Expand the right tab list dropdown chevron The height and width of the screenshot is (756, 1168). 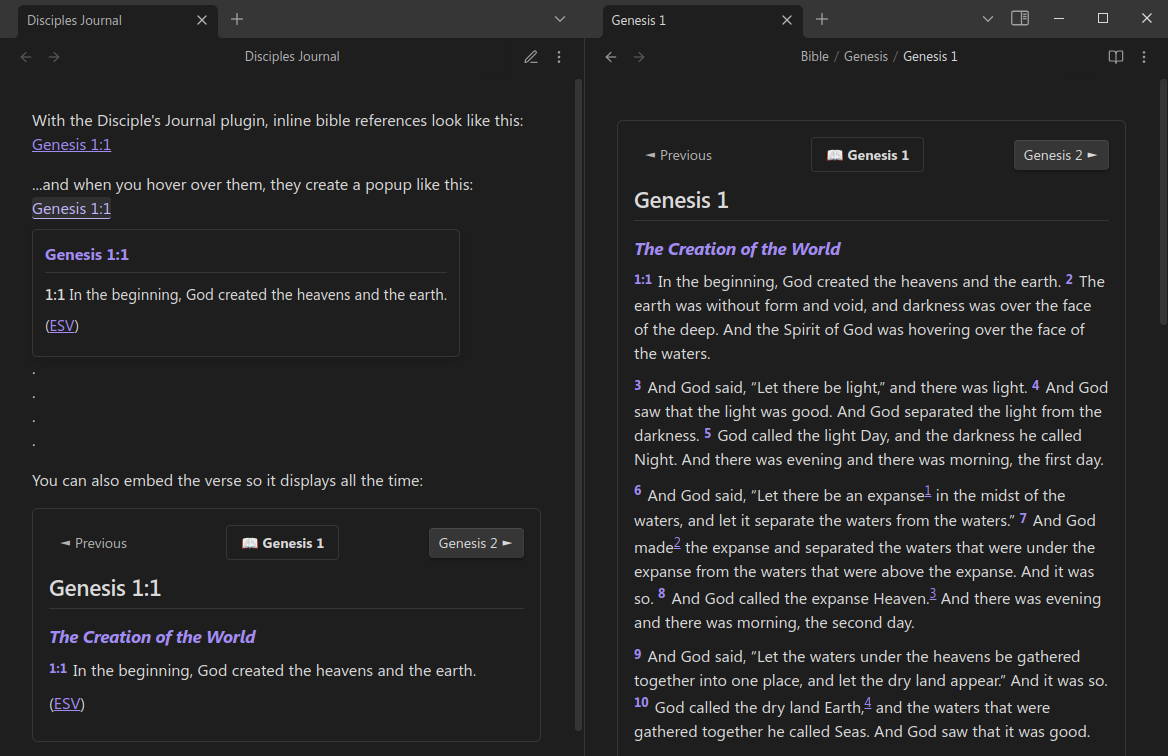pos(988,19)
